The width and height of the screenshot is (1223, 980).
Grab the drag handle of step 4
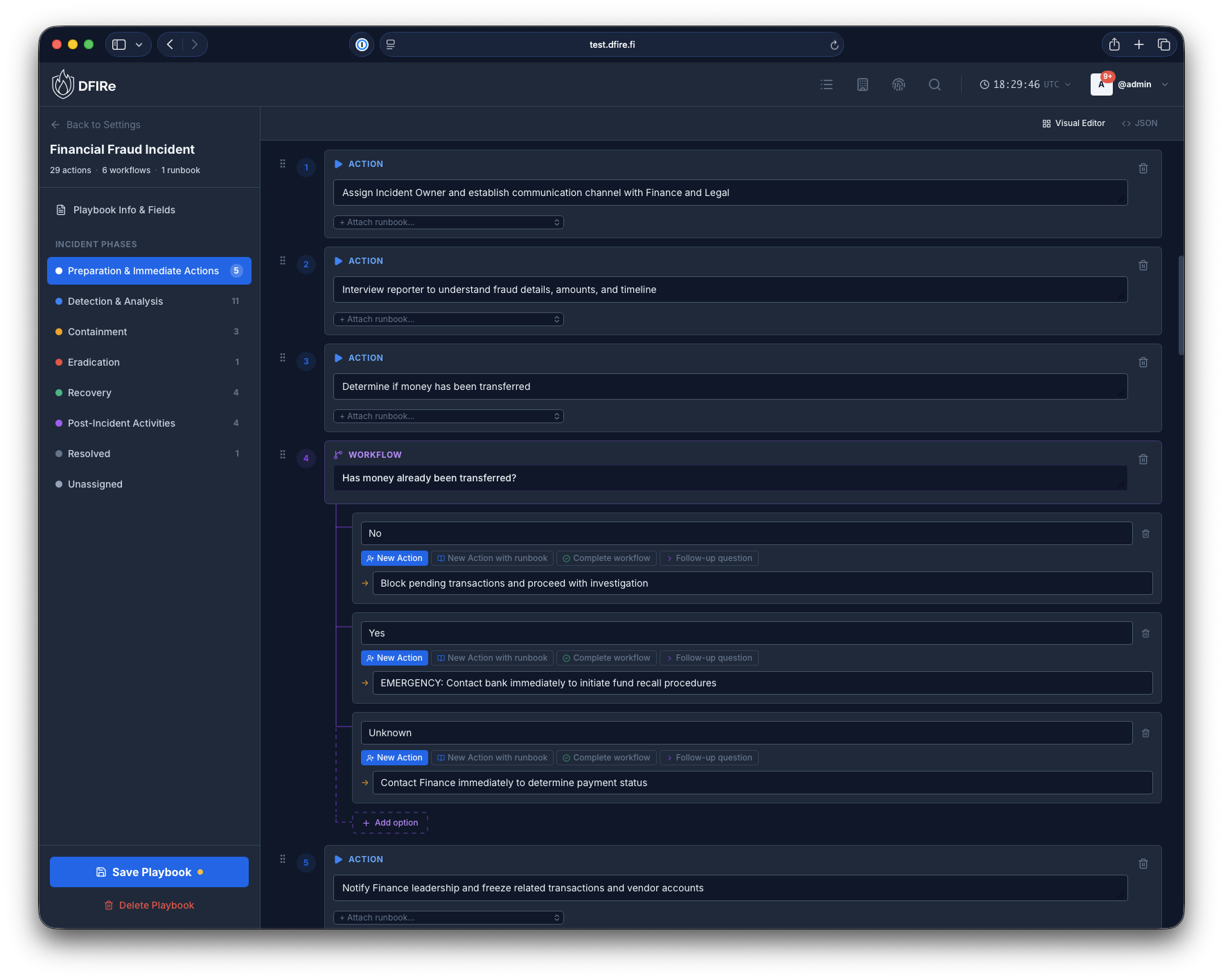pos(283,455)
